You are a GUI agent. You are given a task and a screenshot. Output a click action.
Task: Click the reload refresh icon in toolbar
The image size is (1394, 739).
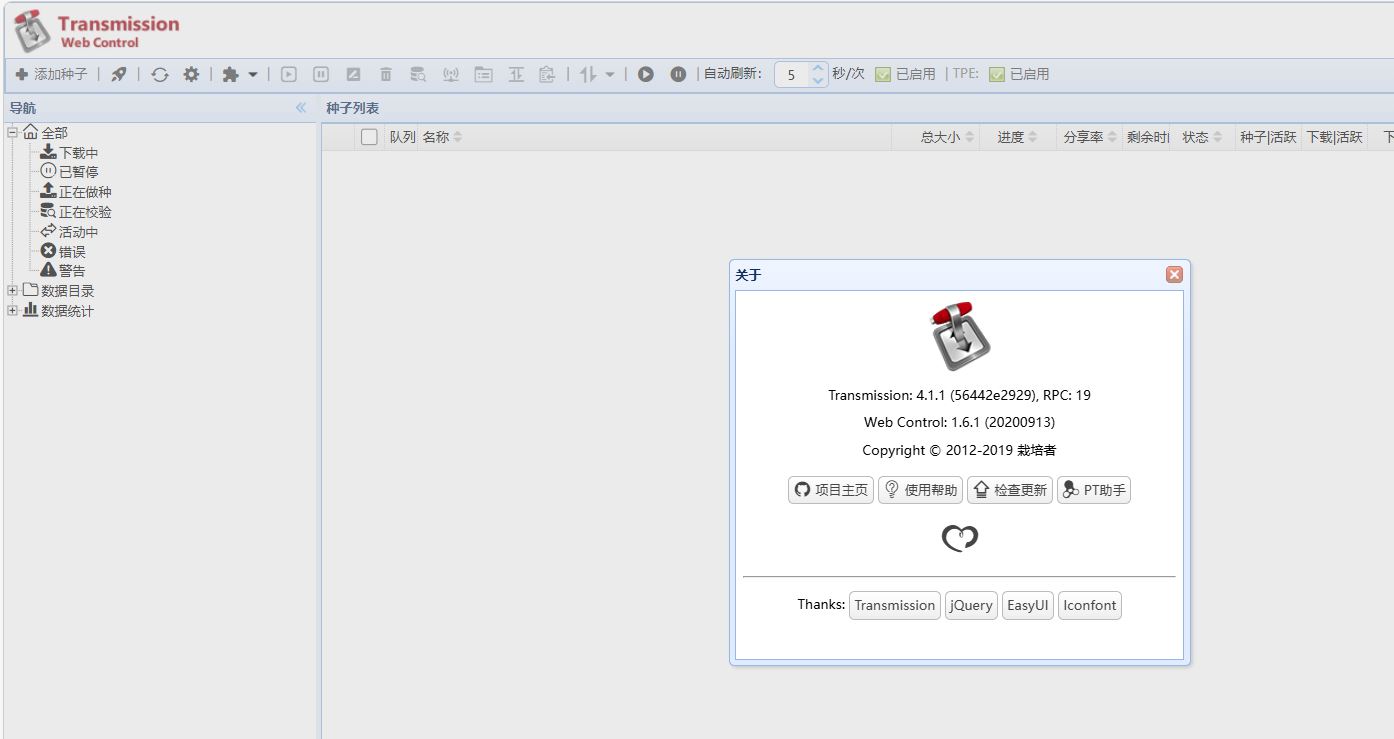click(160, 74)
